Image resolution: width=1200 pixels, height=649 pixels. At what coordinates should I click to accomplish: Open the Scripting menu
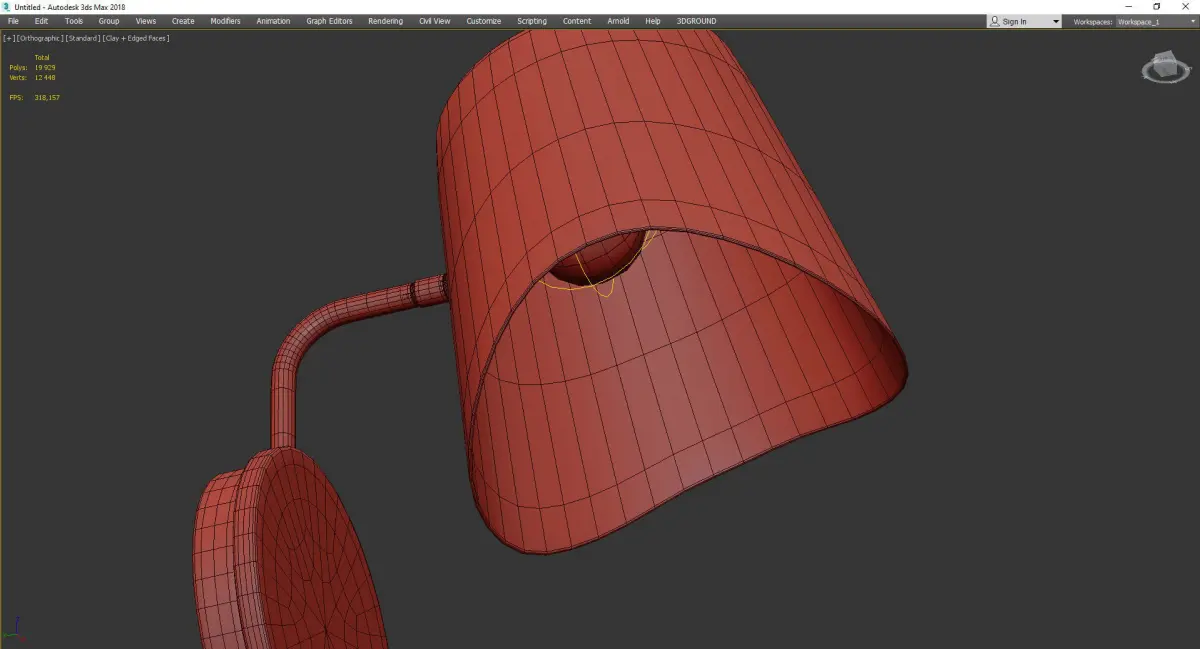click(532, 21)
